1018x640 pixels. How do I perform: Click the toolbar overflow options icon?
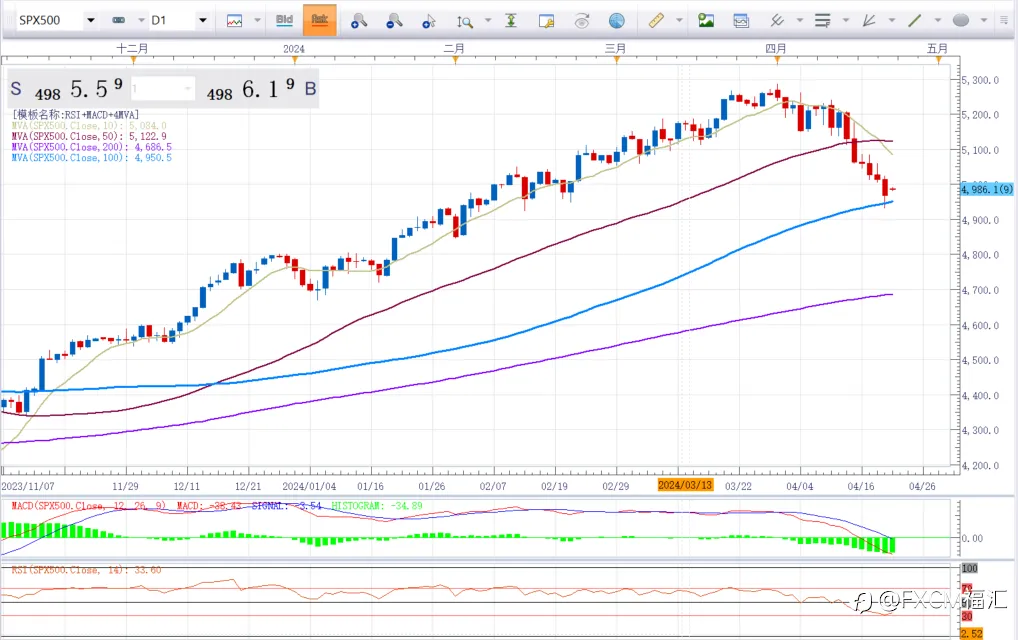[1004, 20]
